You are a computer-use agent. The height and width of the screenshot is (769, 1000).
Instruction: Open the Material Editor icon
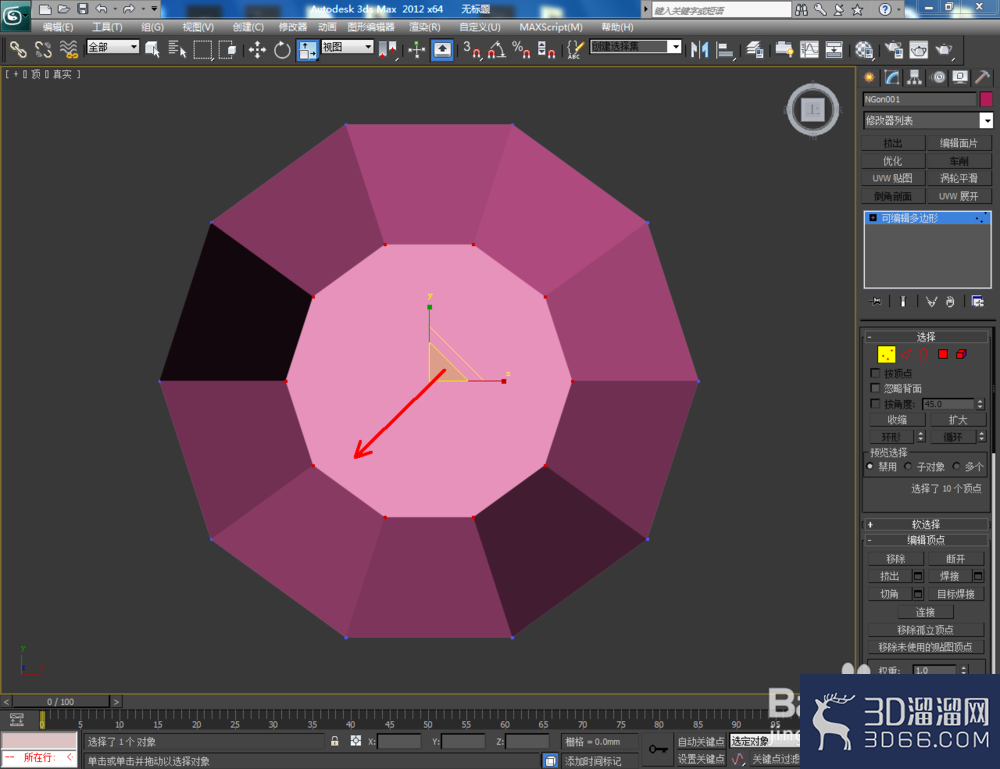point(864,49)
